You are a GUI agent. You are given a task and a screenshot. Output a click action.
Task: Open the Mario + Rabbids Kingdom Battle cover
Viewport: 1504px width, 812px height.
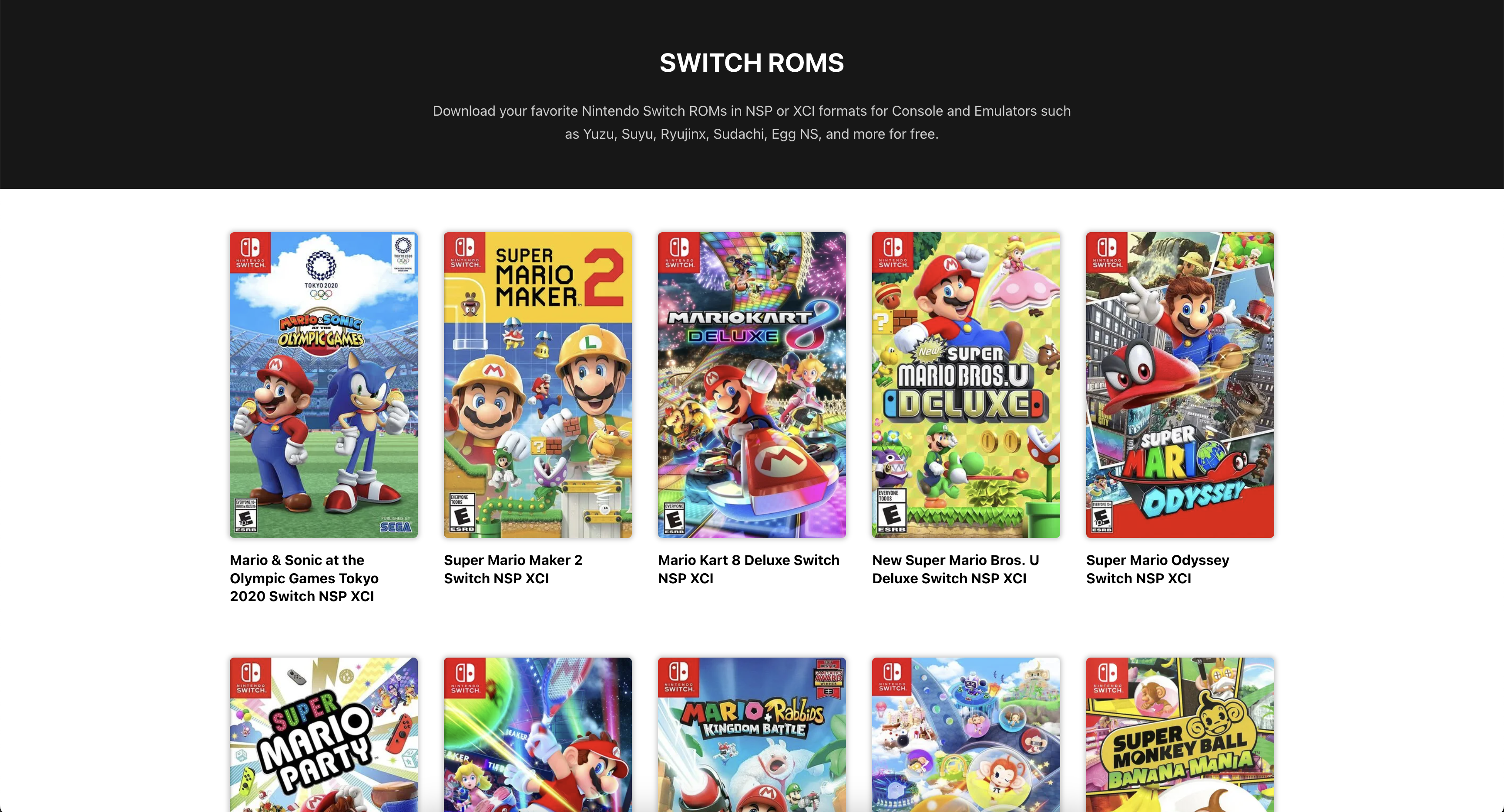tap(752, 735)
